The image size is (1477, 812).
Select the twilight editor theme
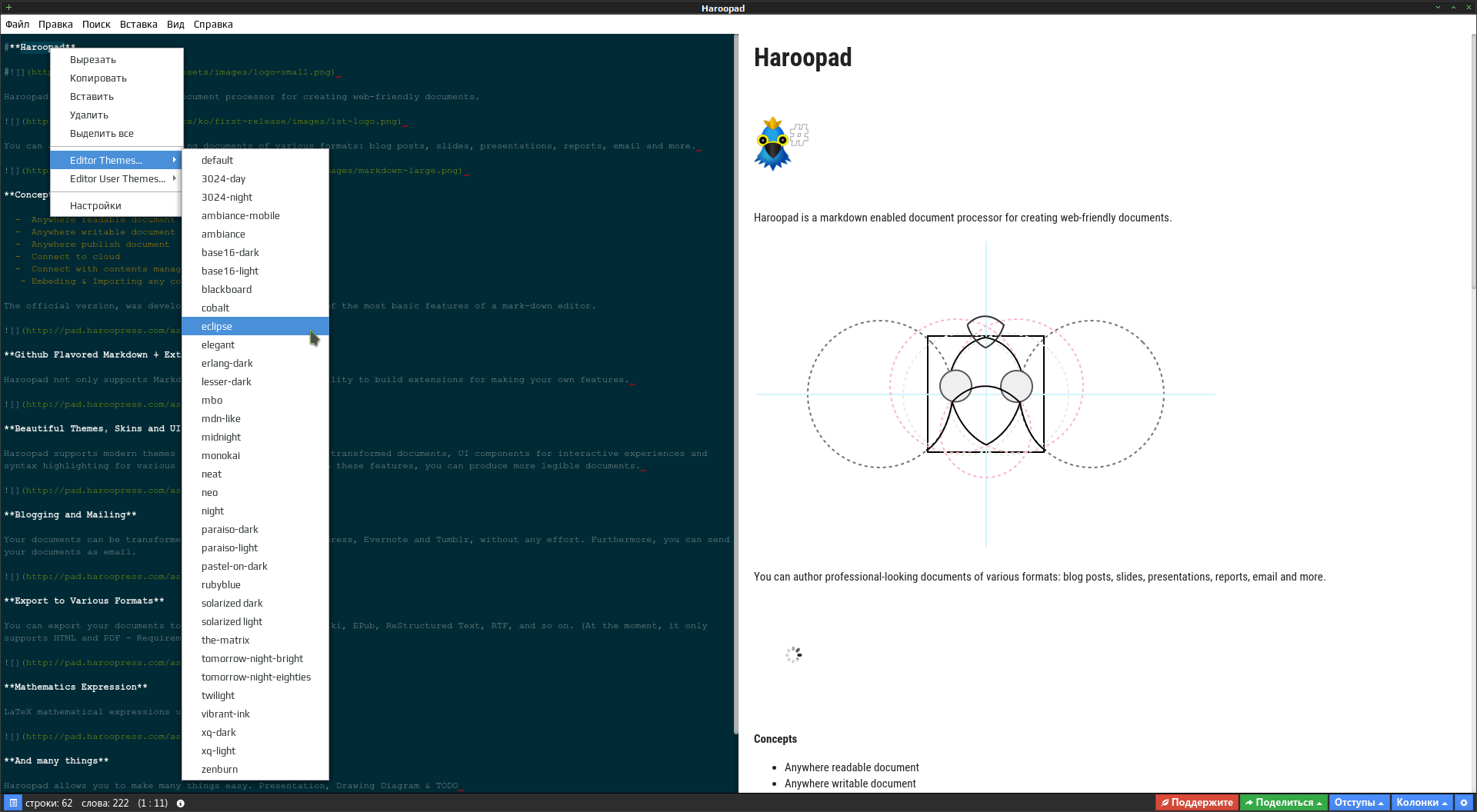pyautogui.click(x=255, y=695)
